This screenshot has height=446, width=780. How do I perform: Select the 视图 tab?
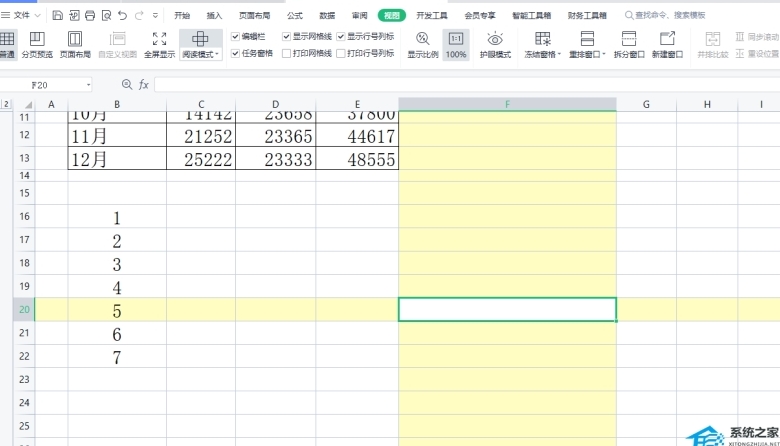[x=392, y=15]
